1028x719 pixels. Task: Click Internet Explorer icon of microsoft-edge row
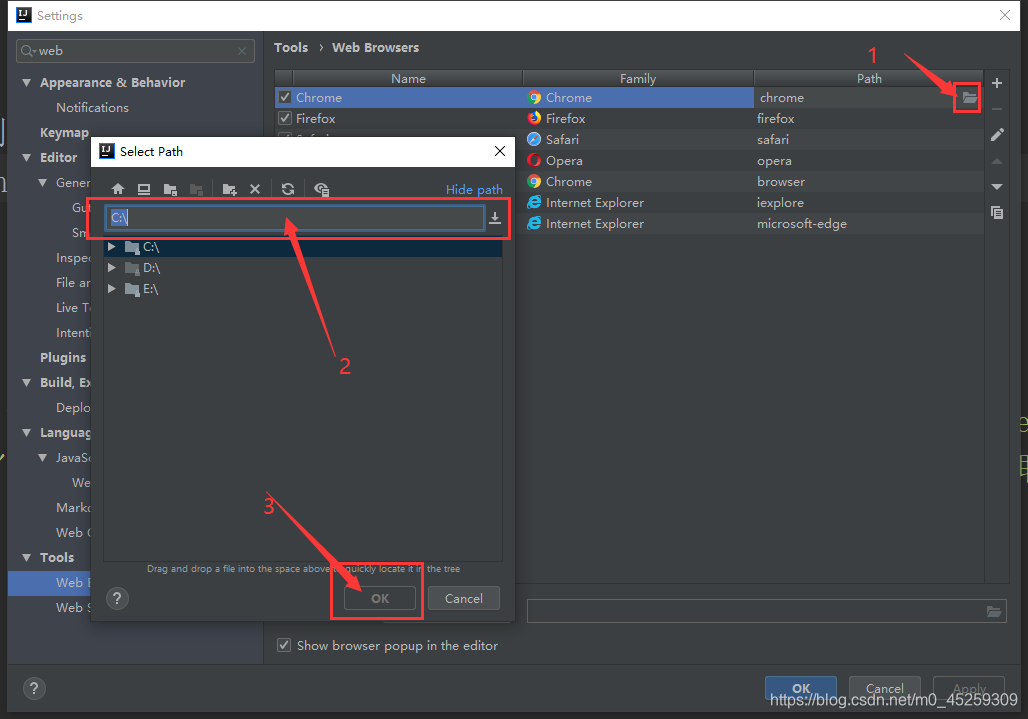[534, 223]
